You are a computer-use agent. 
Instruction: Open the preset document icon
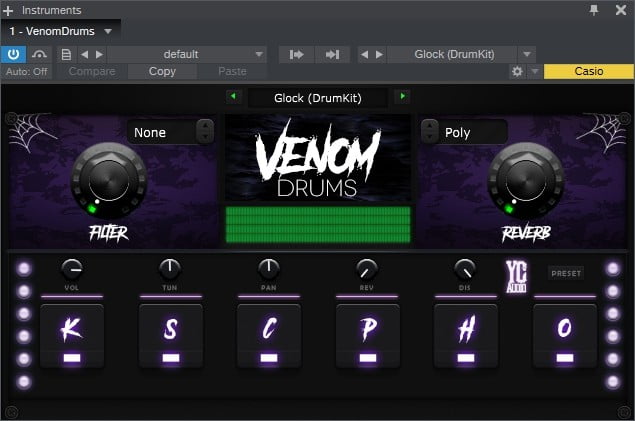click(x=66, y=54)
